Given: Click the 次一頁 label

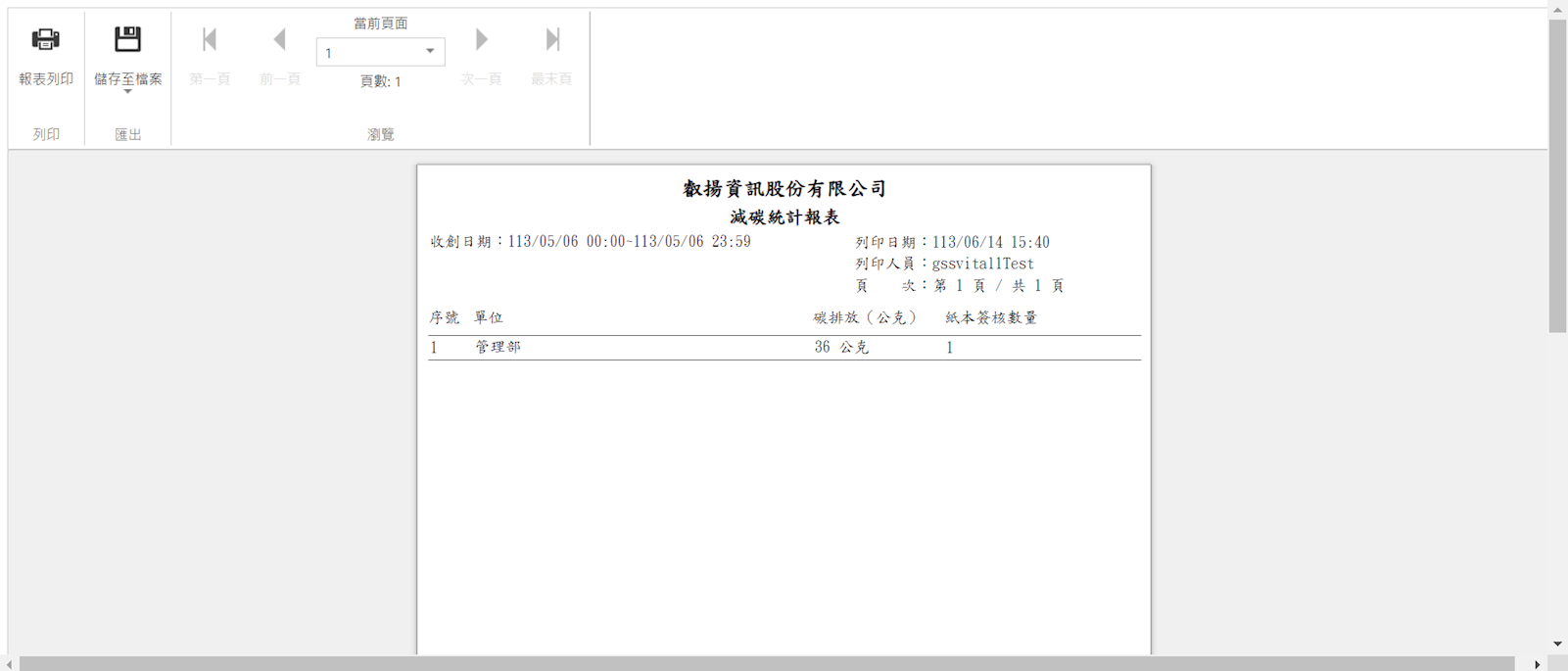Looking at the screenshot, I should pos(482,78).
